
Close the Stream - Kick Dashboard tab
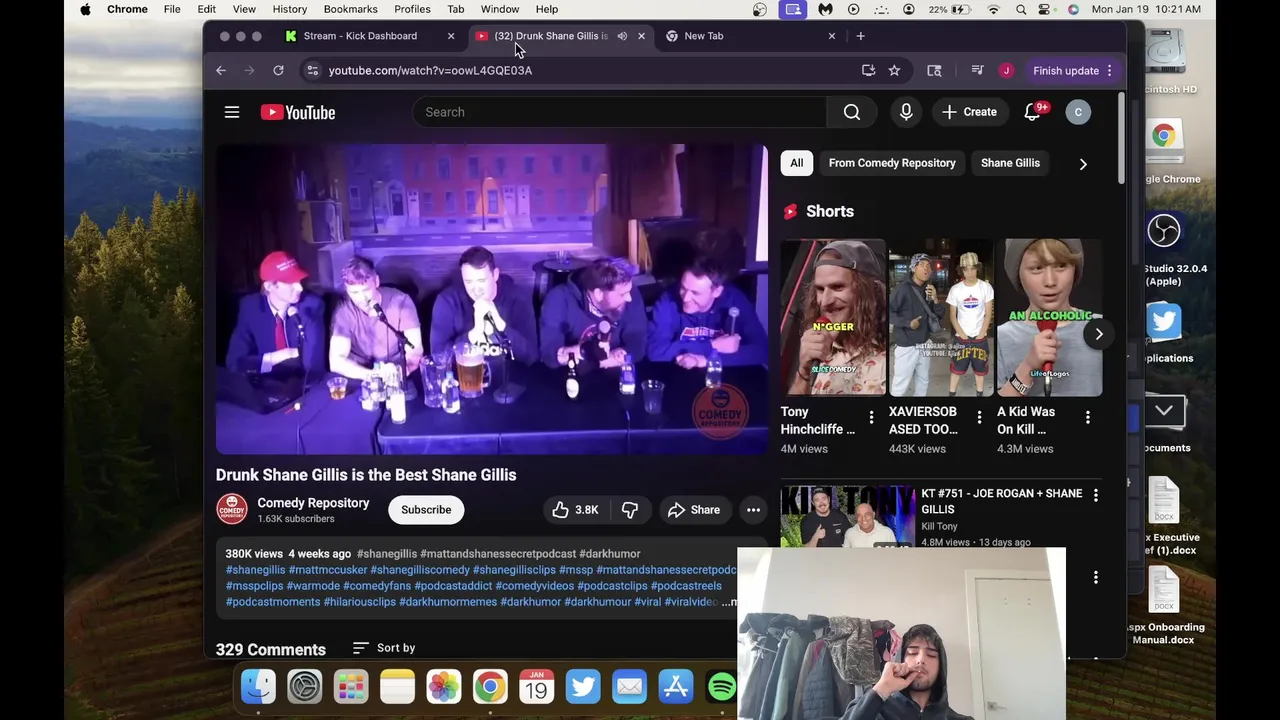click(x=450, y=36)
